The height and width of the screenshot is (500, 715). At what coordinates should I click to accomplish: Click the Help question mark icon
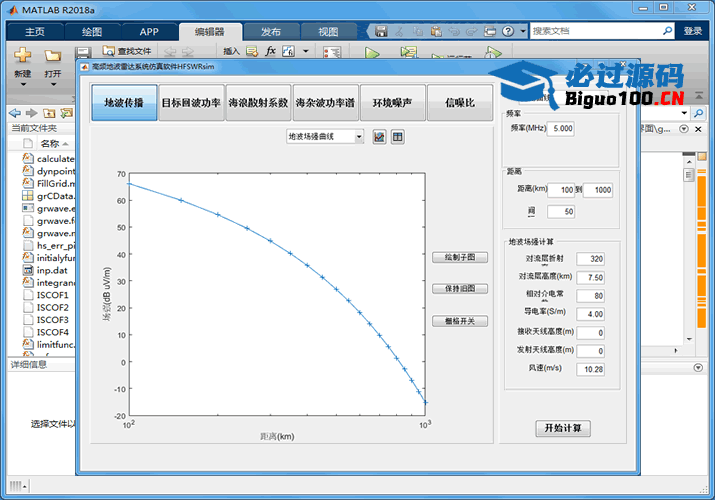pos(508,31)
